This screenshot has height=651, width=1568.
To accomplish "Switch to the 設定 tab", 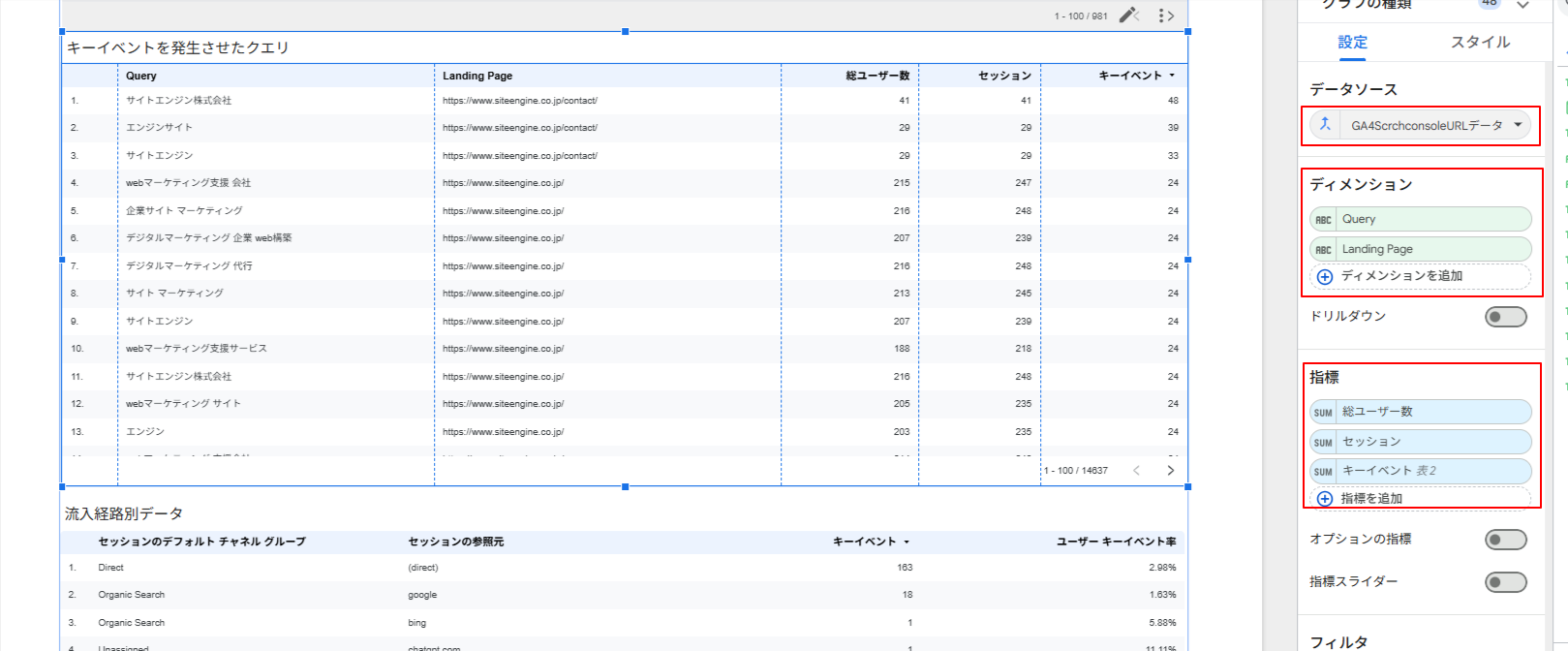I will (x=1353, y=42).
